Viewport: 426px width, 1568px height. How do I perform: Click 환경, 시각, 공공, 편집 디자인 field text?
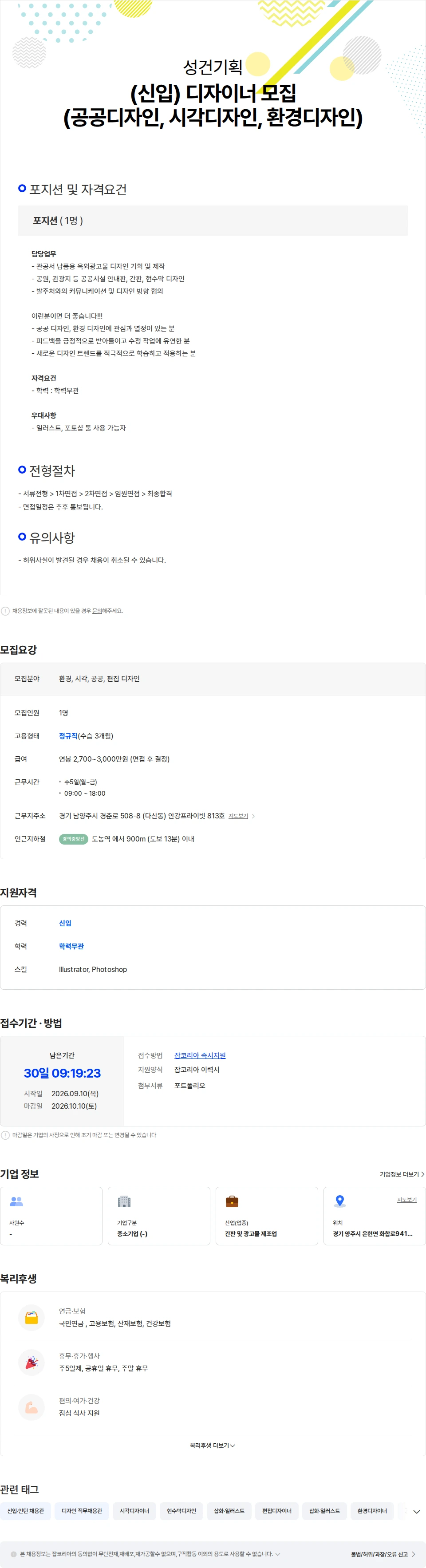coord(99,679)
